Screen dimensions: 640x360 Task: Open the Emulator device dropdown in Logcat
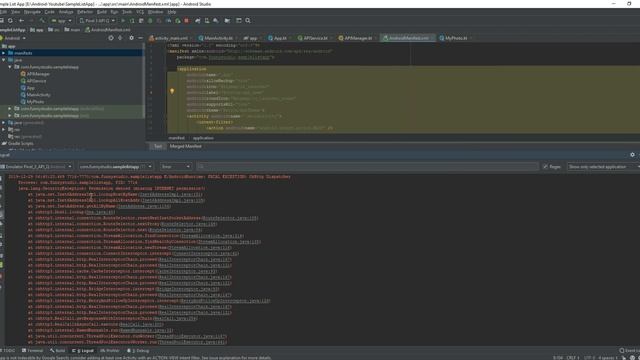36,167
